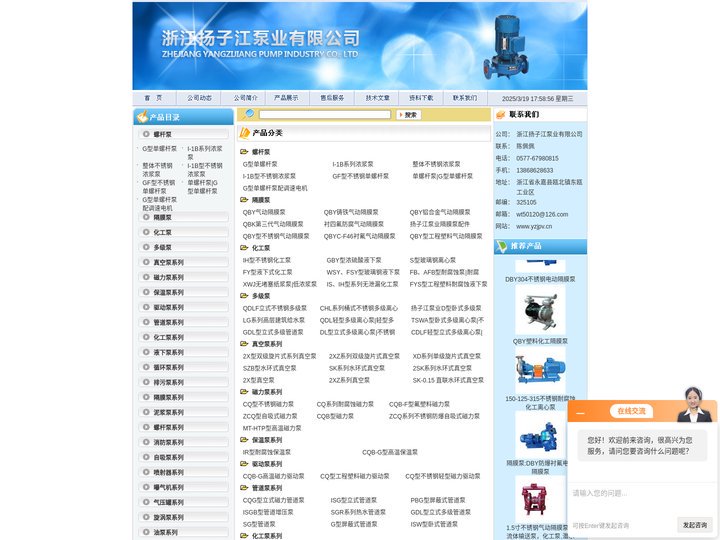Expand the 保温泵系列 sidebar category
Viewport: 720px width, 540px height.
[x=183, y=292]
